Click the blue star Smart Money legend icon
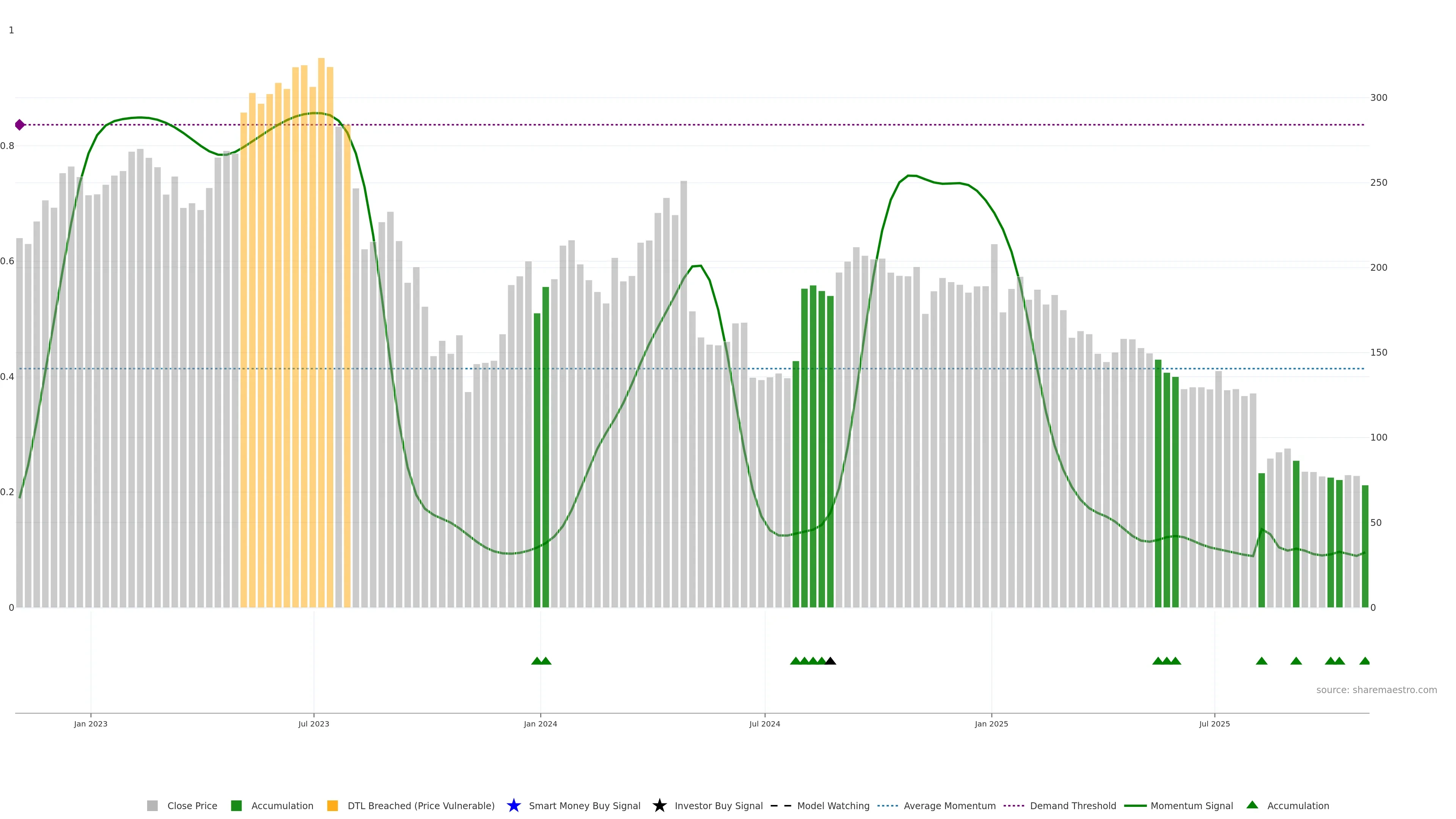The width and height of the screenshot is (1456, 819). (513, 805)
